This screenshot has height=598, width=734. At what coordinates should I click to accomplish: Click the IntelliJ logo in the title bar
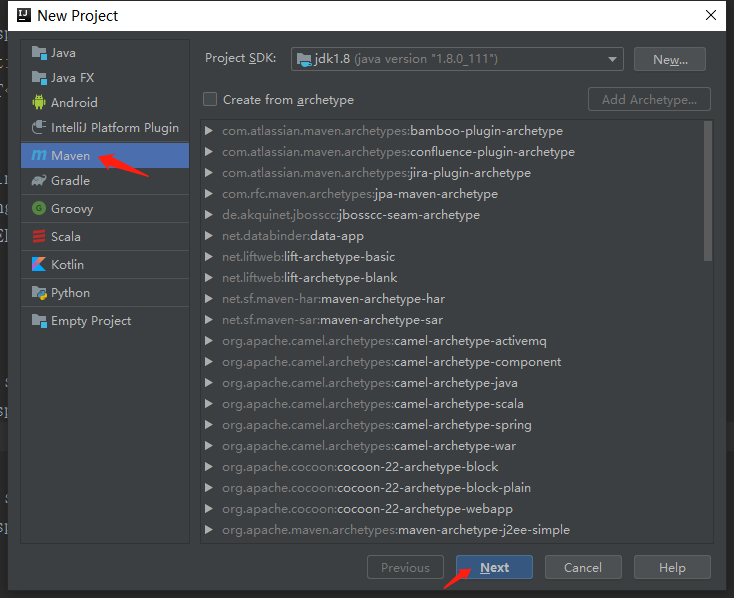pyautogui.click(x=24, y=15)
